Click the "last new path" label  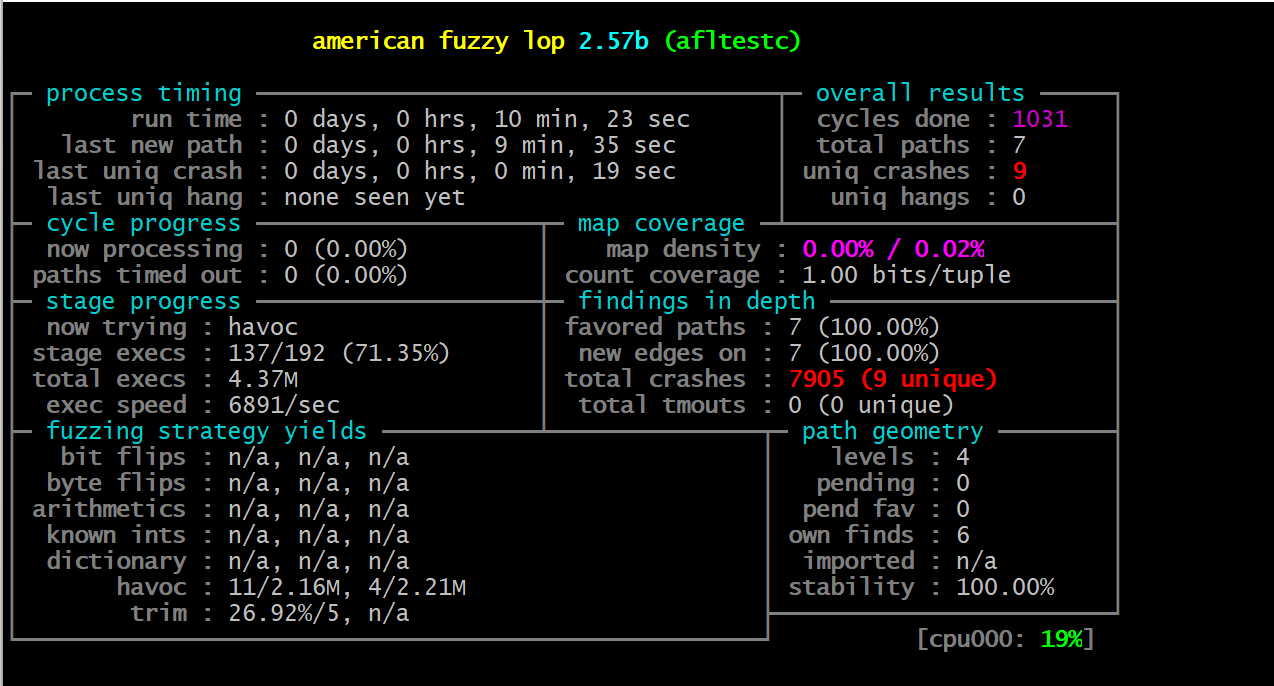coord(152,146)
